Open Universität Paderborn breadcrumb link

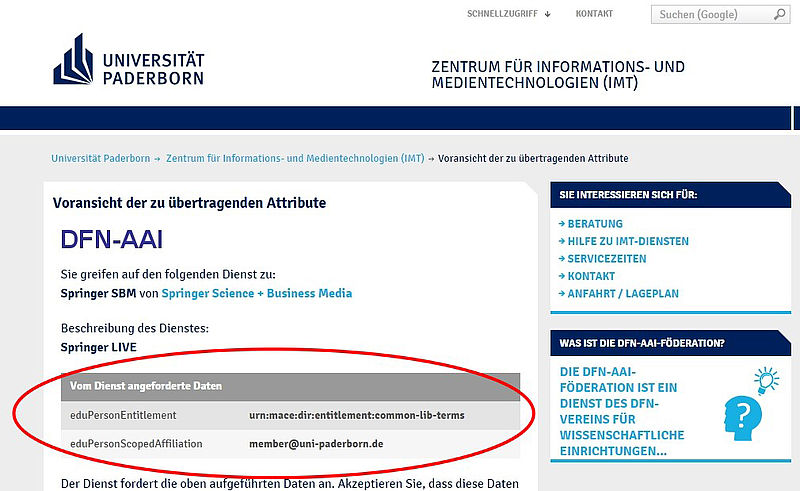(101, 158)
